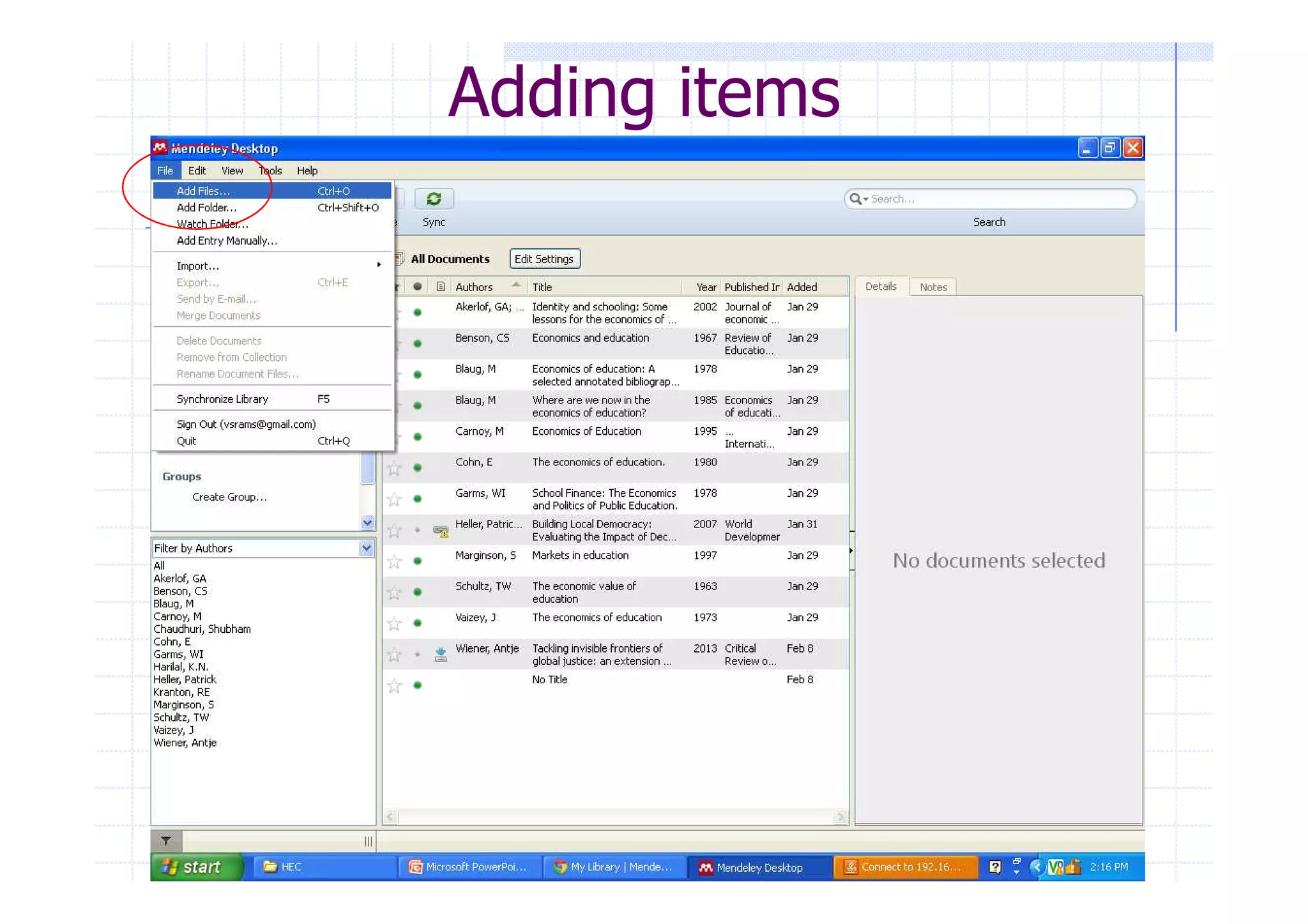Click the Authors column sort arrow
1308x924 pixels.
(516, 285)
